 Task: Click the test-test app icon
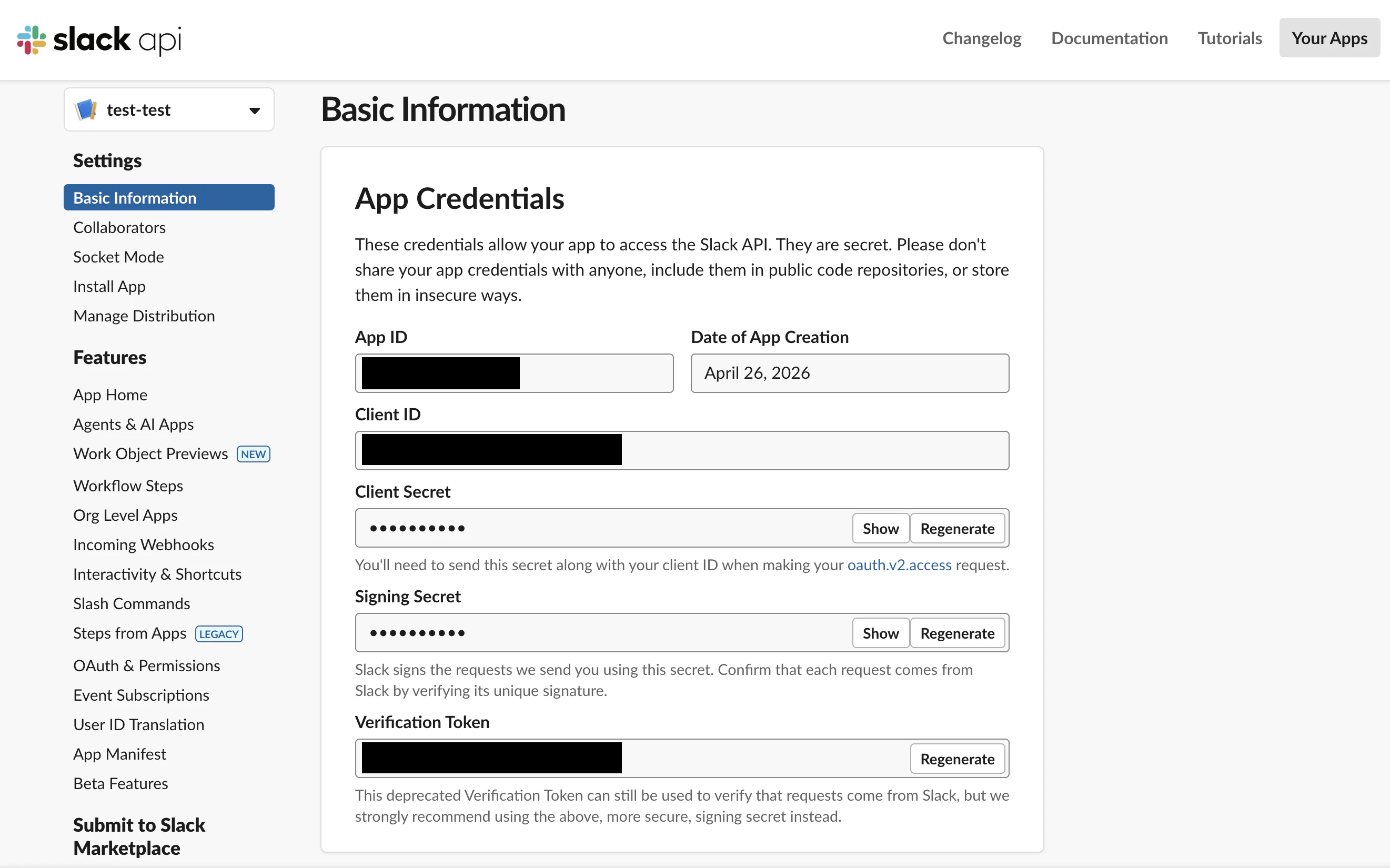click(x=86, y=109)
